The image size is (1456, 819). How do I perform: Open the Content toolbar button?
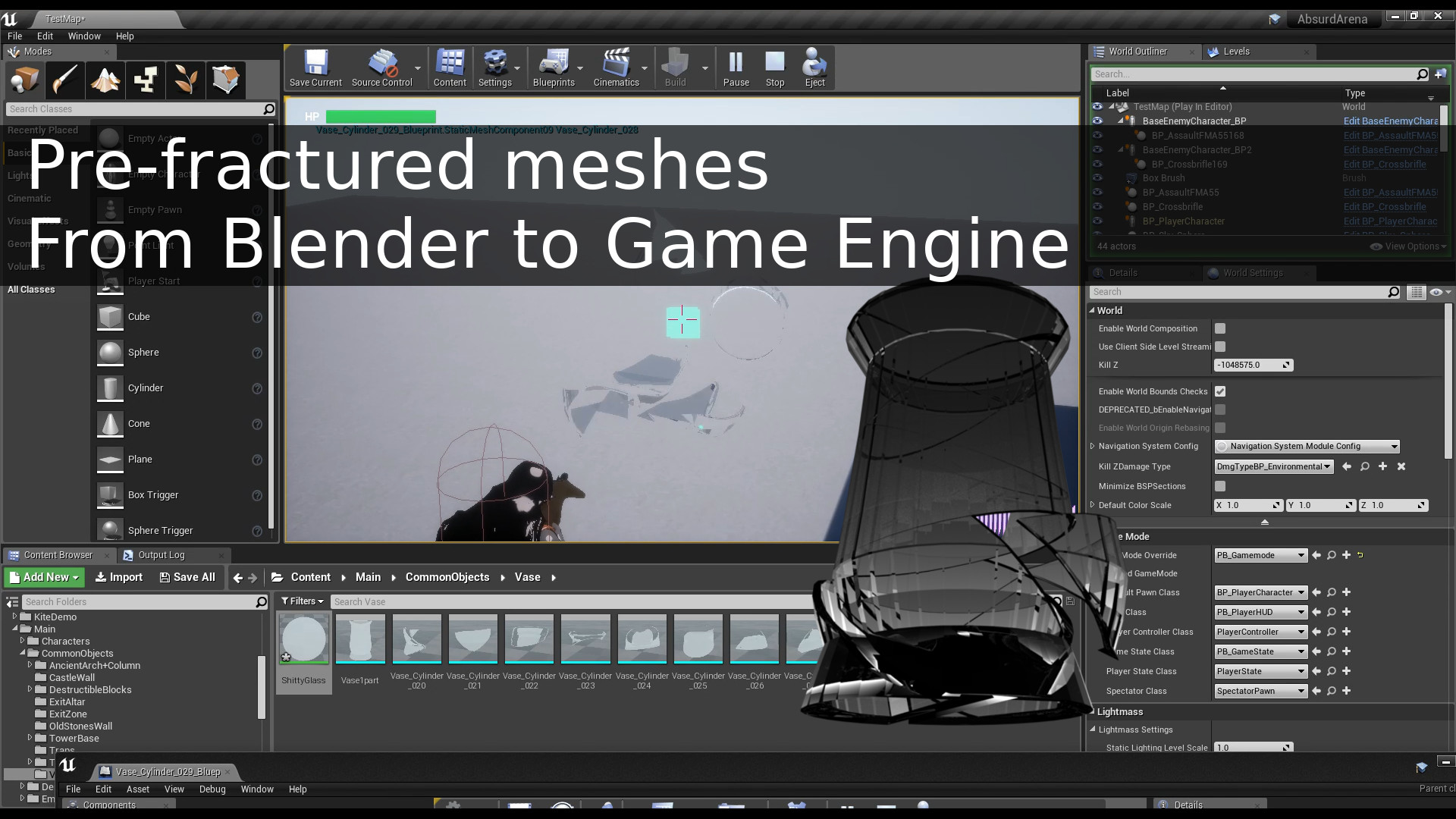click(450, 67)
